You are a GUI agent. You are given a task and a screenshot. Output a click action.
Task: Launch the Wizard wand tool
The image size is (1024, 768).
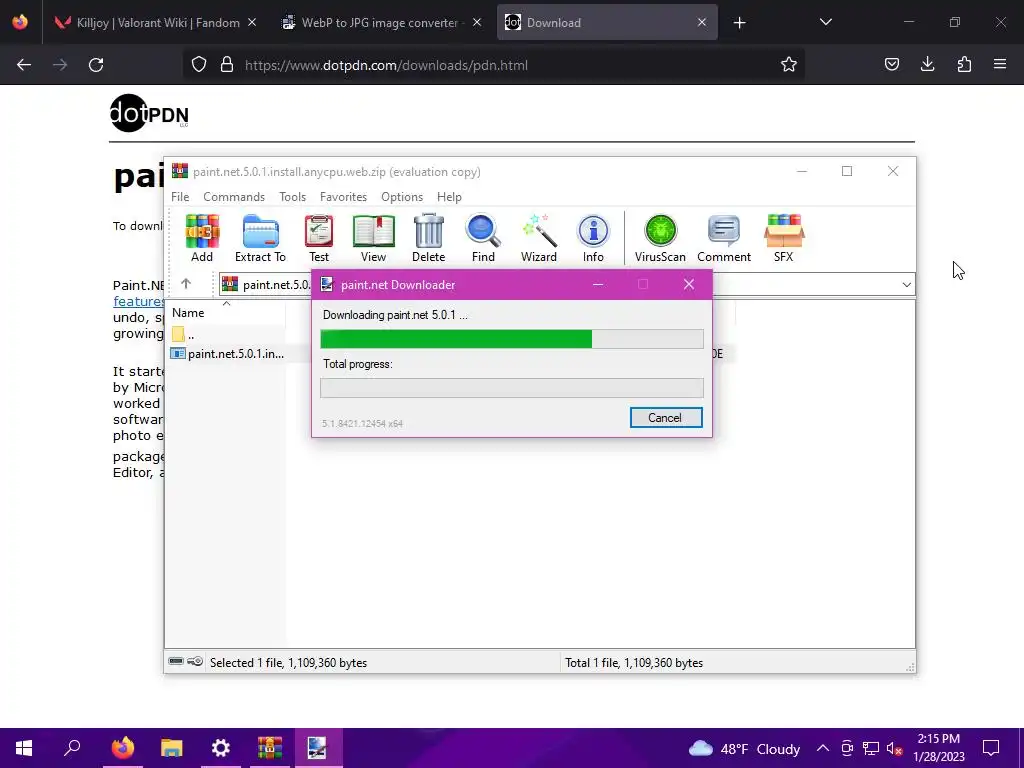[x=539, y=238]
